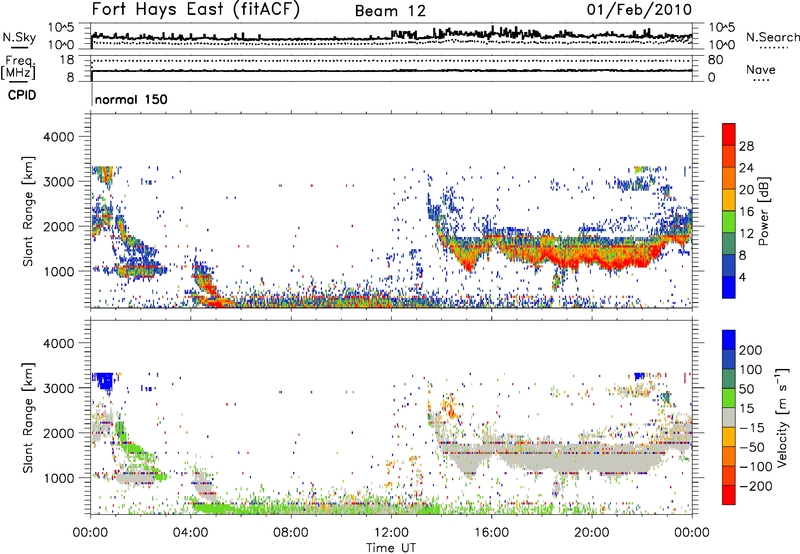Click the Velocity [m s-1] colorbar title

(781, 417)
